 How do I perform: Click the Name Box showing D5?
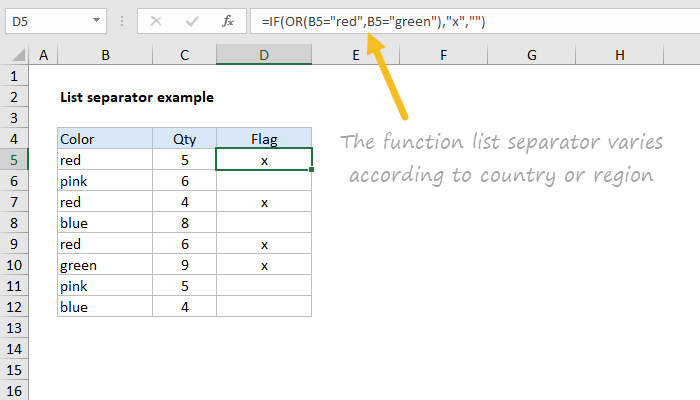coord(45,20)
